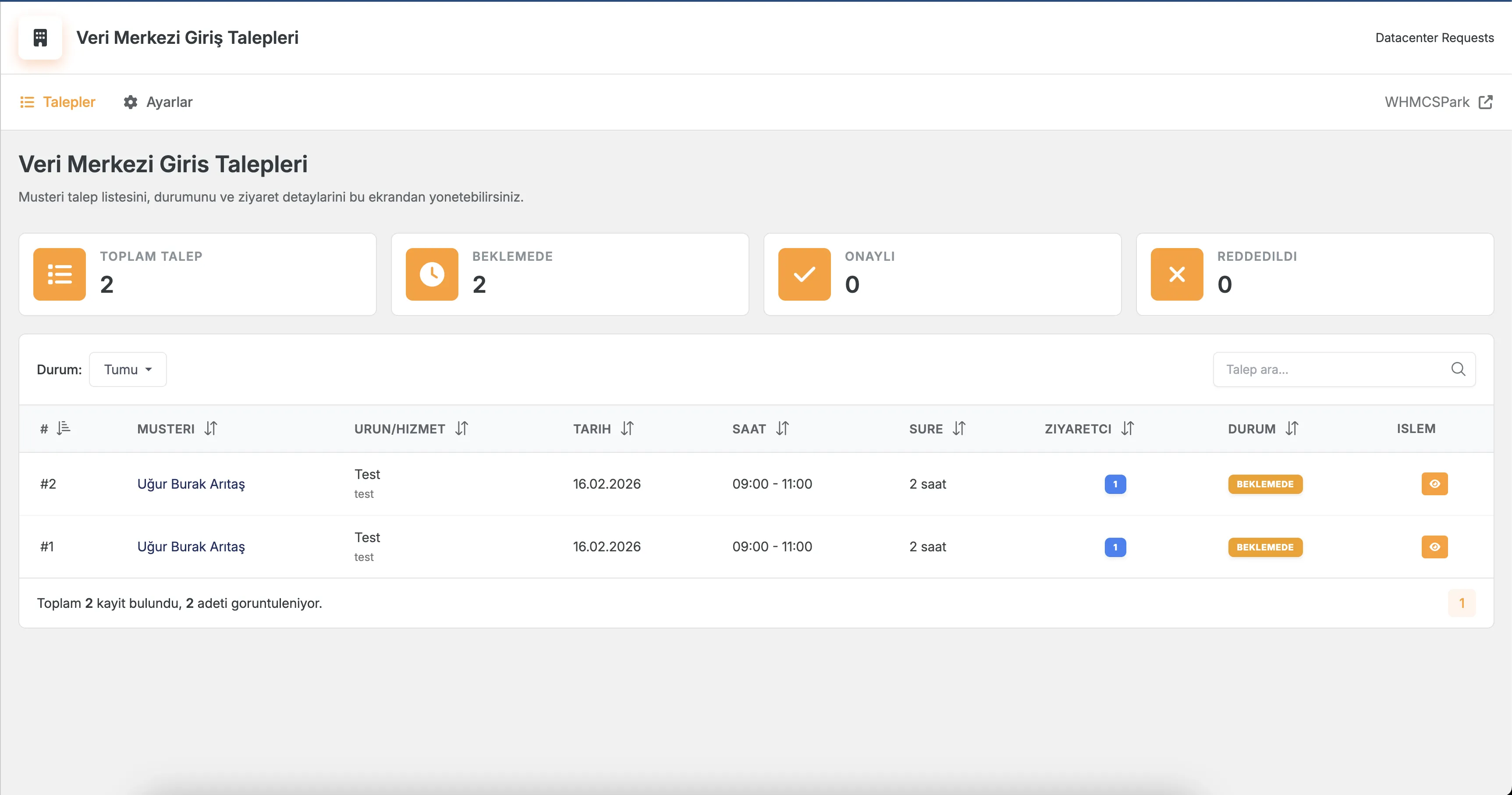Click the #1 request ID cell
Viewport: 1512px width, 795px height.
(47, 547)
